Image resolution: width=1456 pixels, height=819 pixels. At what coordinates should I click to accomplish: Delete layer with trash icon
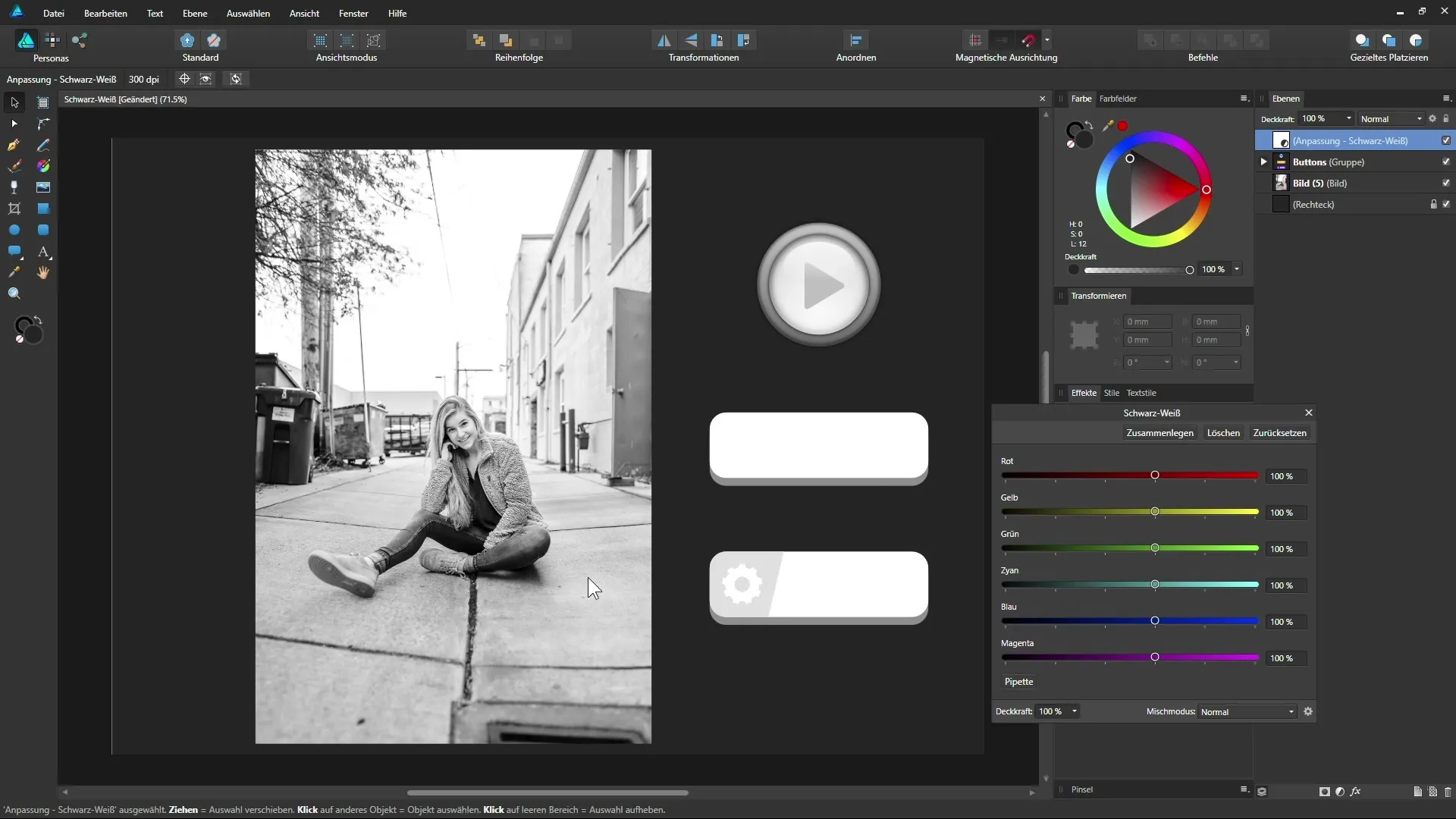[x=1448, y=791]
